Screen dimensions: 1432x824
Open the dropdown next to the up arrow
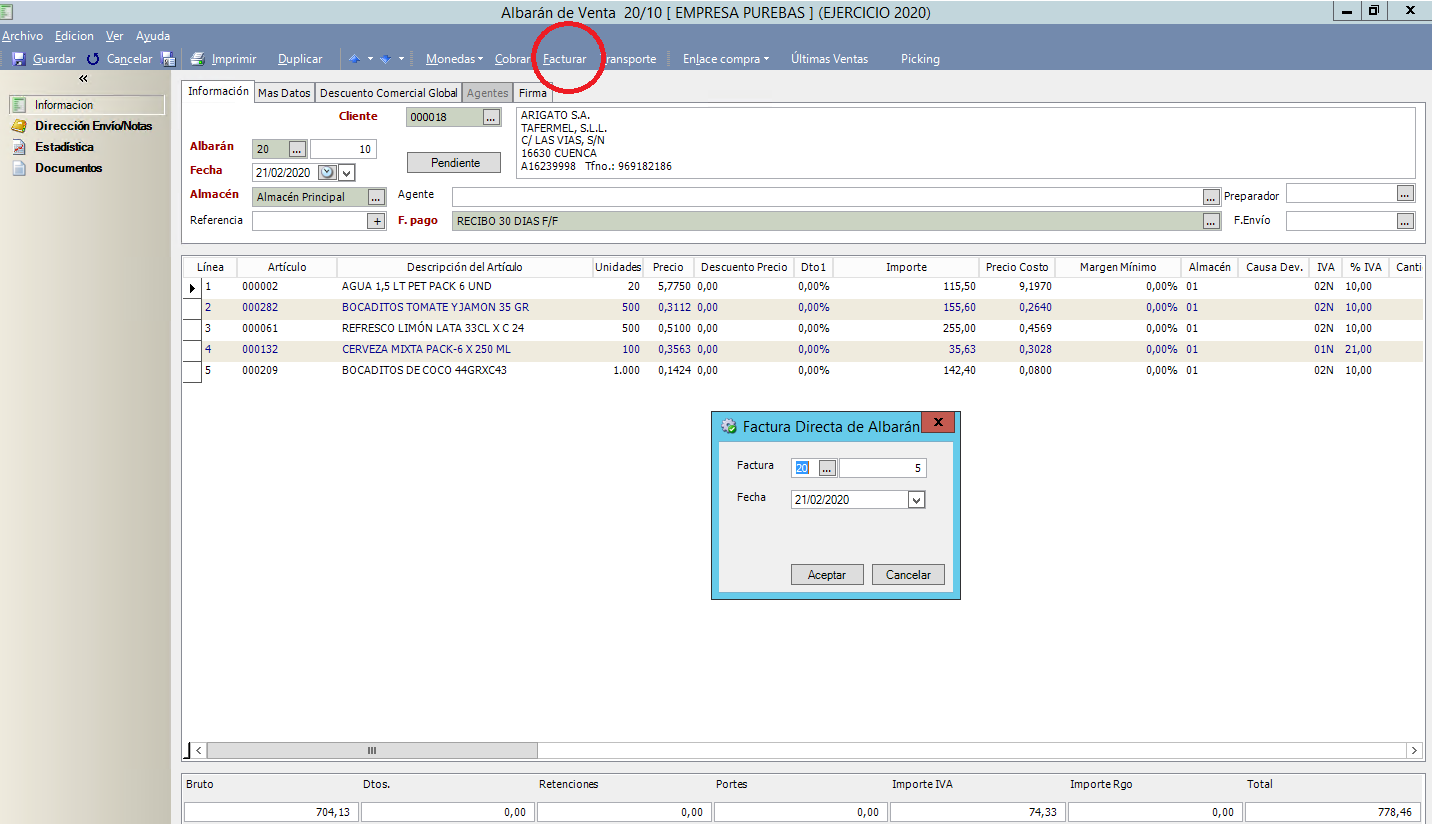pyautogui.click(x=370, y=59)
